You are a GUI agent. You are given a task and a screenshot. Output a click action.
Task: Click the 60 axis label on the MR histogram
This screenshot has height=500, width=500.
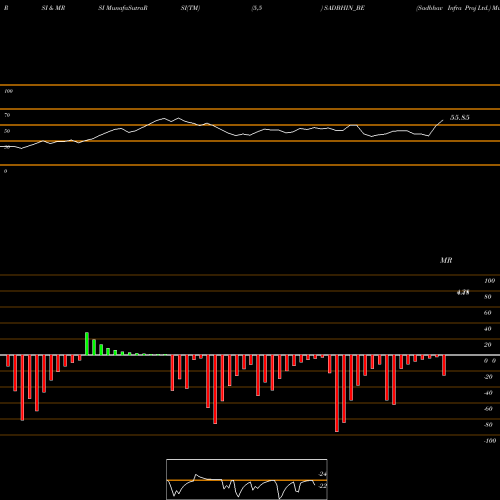(x=488, y=313)
